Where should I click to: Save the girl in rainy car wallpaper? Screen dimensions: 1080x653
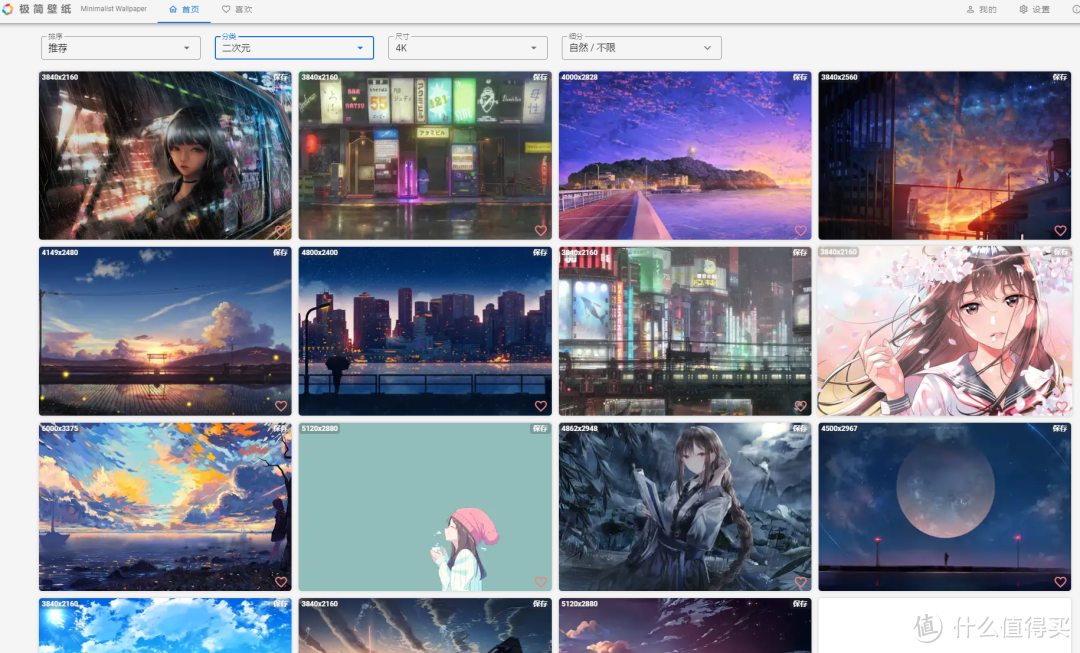click(x=280, y=77)
